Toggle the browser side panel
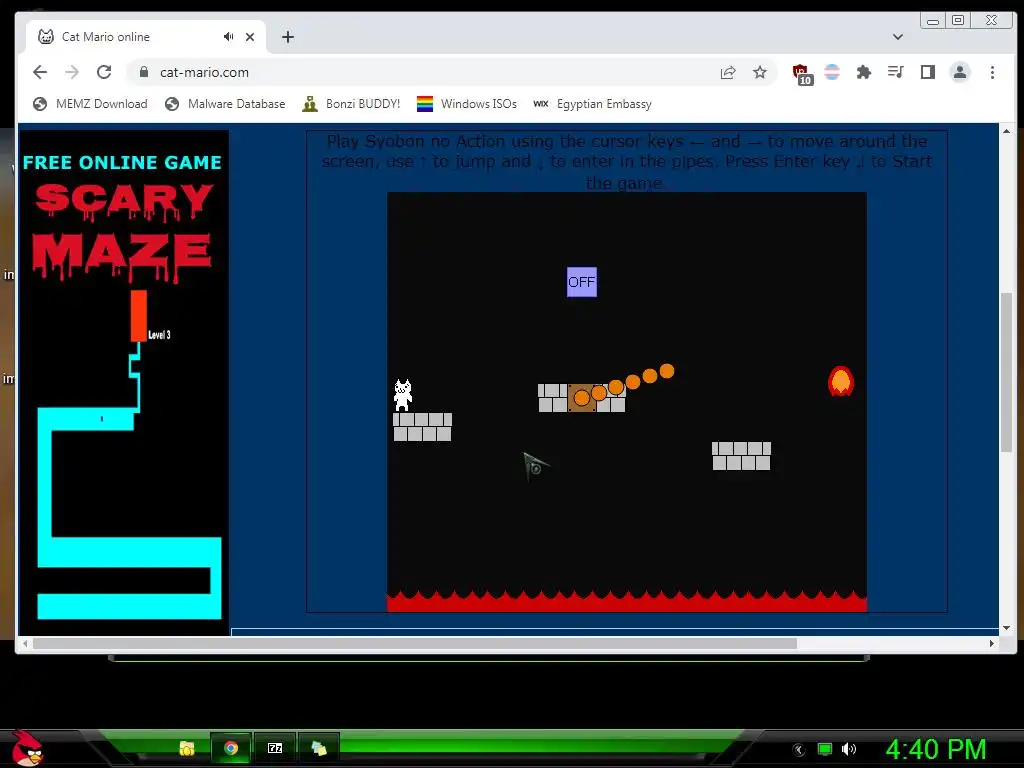The image size is (1024, 768). click(927, 72)
